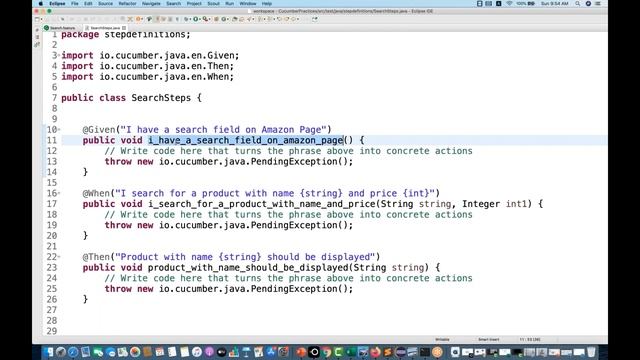Viewport: 640px width, 360px height.
Task: Click the Eclipse icon in the Dock
Action: coord(400,352)
